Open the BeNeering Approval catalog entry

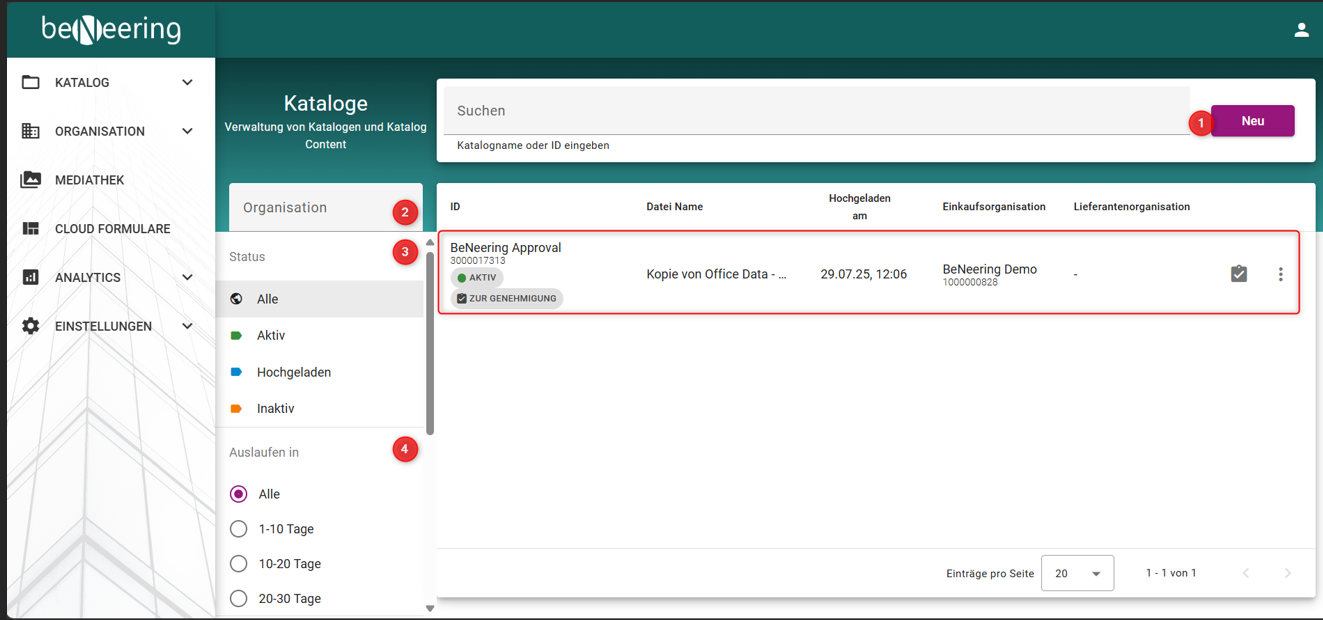click(505, 248)
